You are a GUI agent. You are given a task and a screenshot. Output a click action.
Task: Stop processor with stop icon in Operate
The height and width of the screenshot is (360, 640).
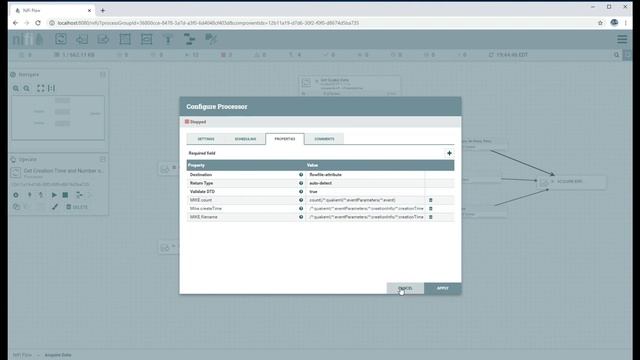[65, 195]
